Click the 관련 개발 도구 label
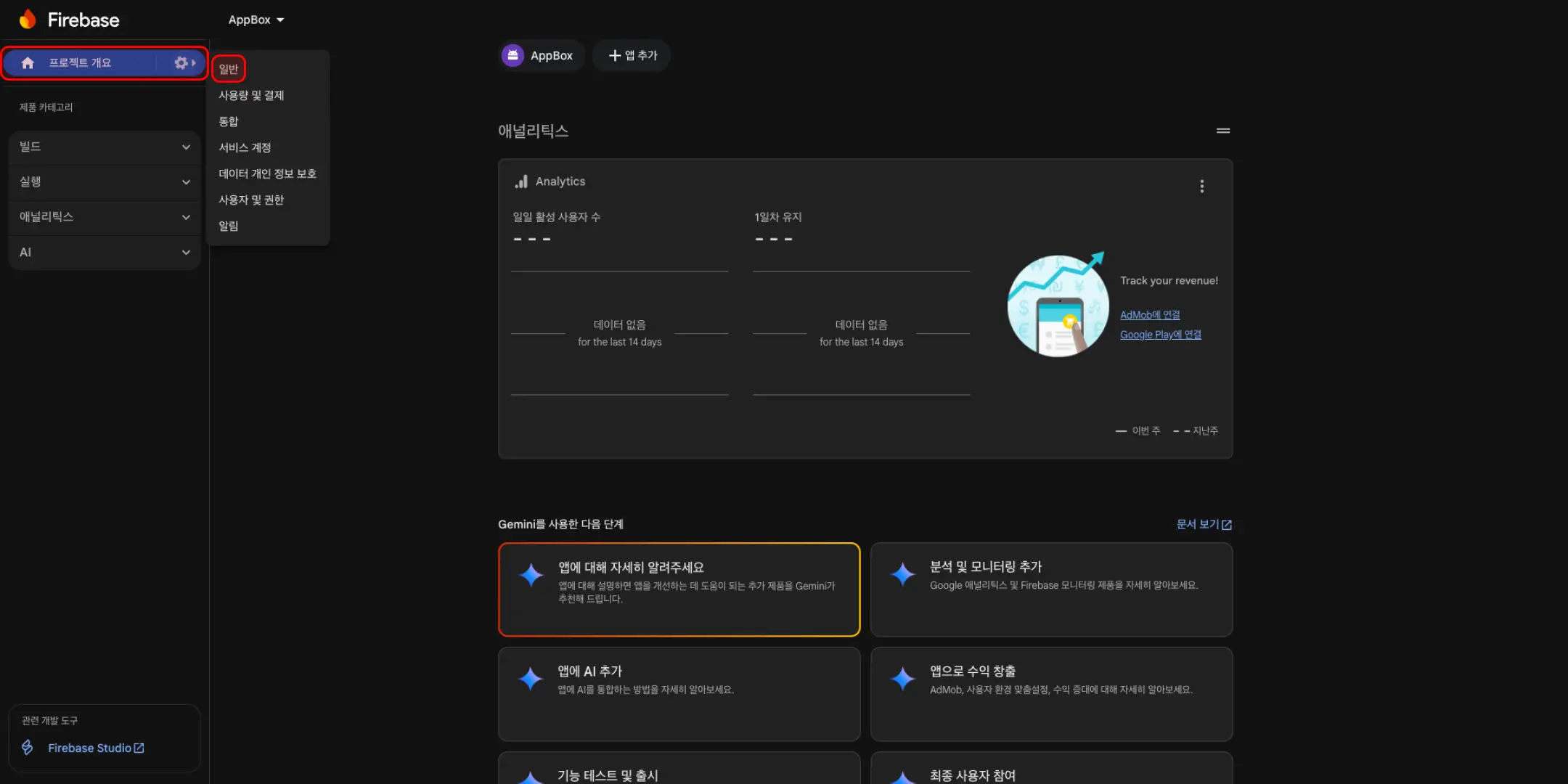 49,721
